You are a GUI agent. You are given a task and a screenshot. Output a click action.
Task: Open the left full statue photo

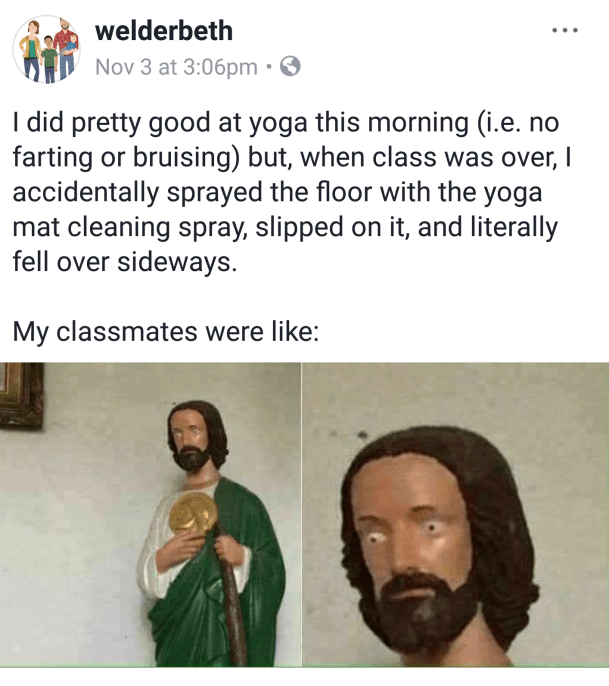tap(150, 515)
